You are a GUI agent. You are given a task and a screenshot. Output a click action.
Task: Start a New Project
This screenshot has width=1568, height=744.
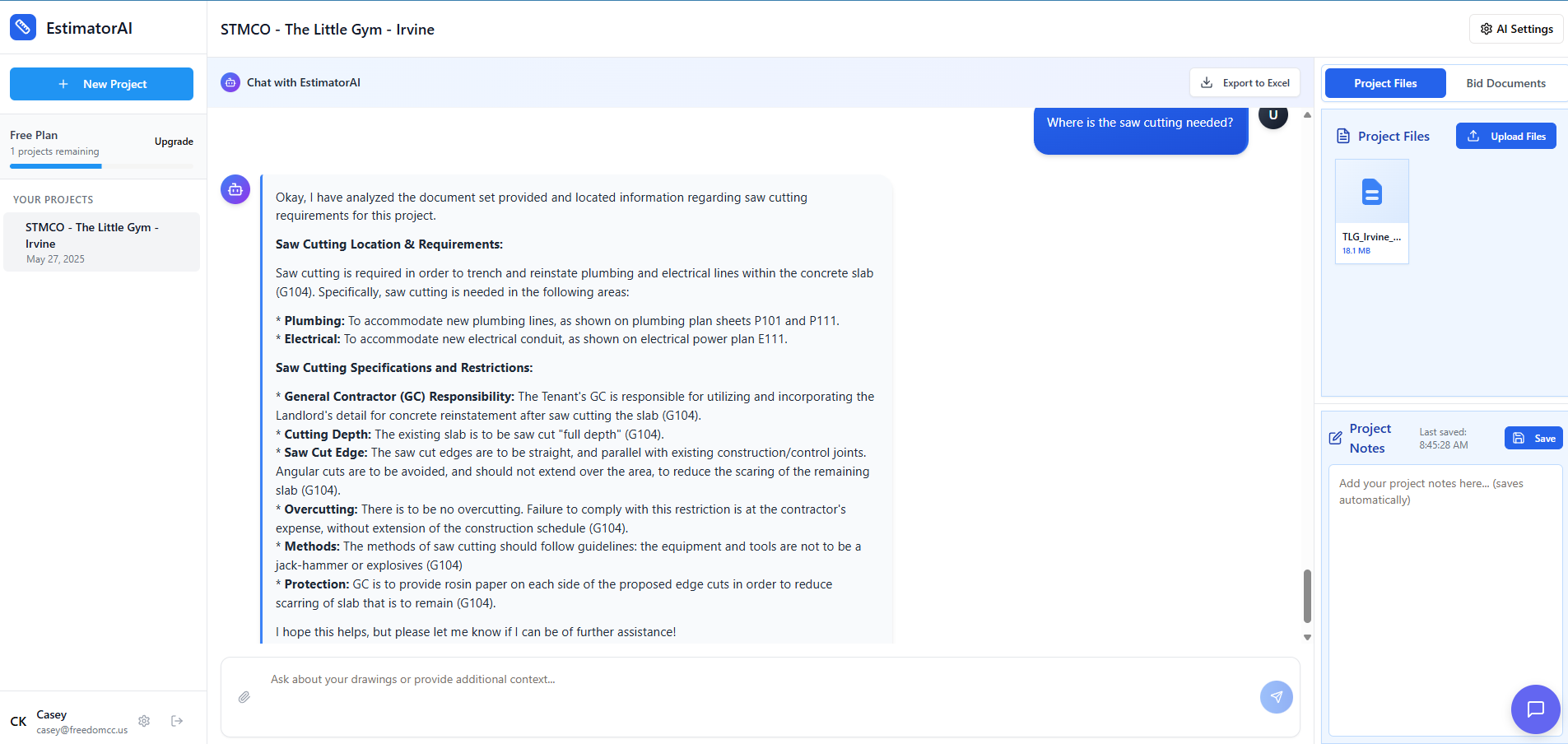click(x=101, y=84)
